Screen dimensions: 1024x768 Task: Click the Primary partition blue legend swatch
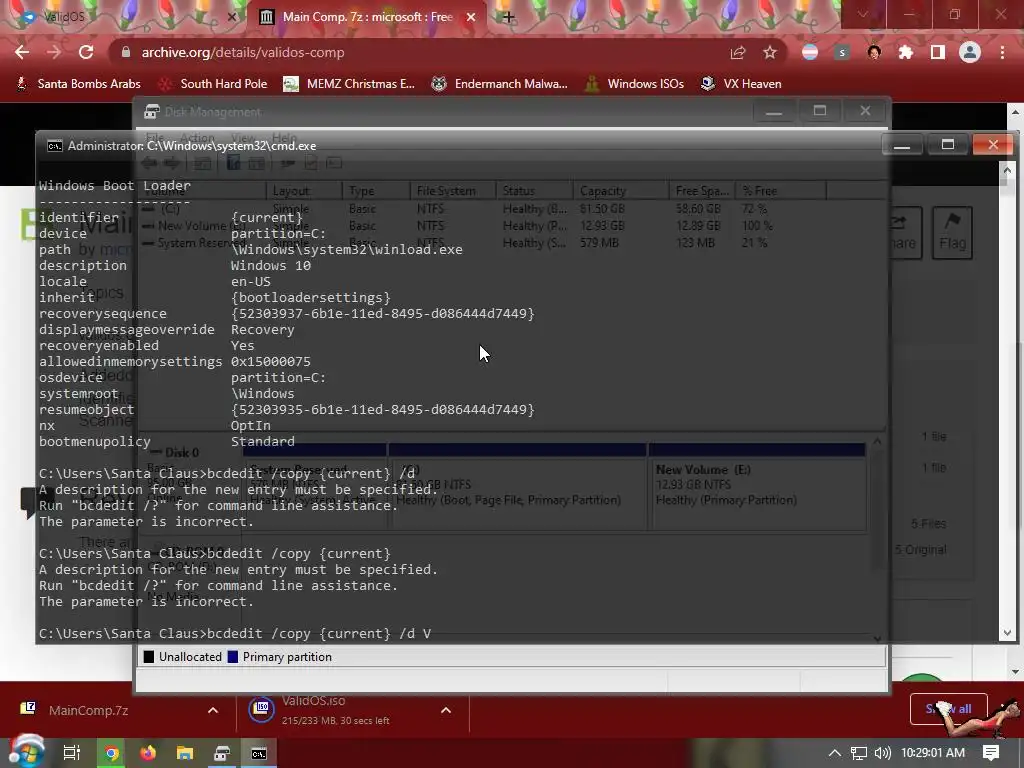pyautogui.click(x=232, y=657)
